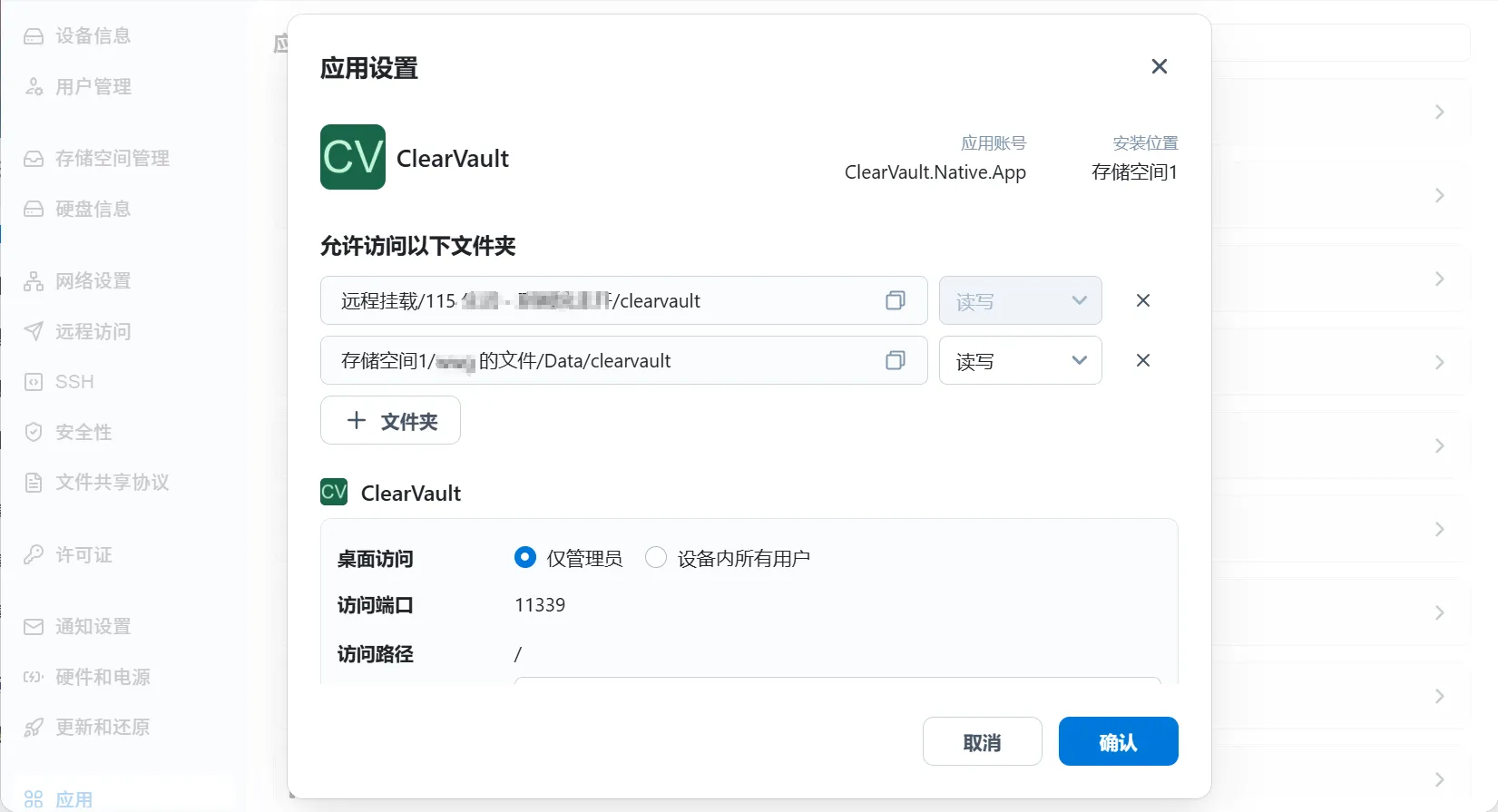This screenshot has height=812, width=1498.
Task: Click the 存储空间1 Data/clearvault path field
Action: (x=624, y=360)
